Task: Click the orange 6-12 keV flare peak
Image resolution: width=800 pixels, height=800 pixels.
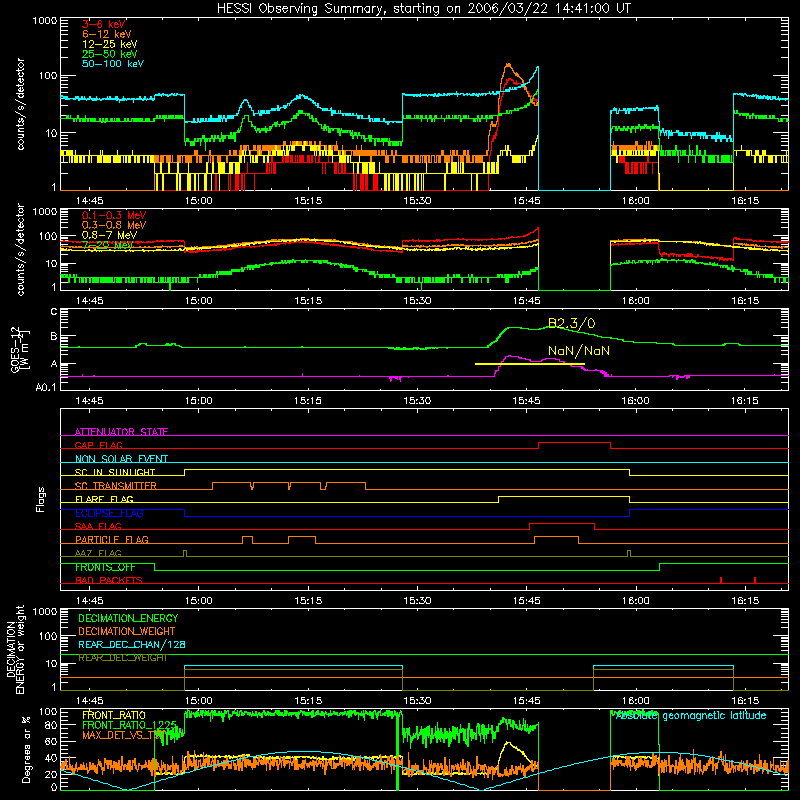Action: point(508,65)
